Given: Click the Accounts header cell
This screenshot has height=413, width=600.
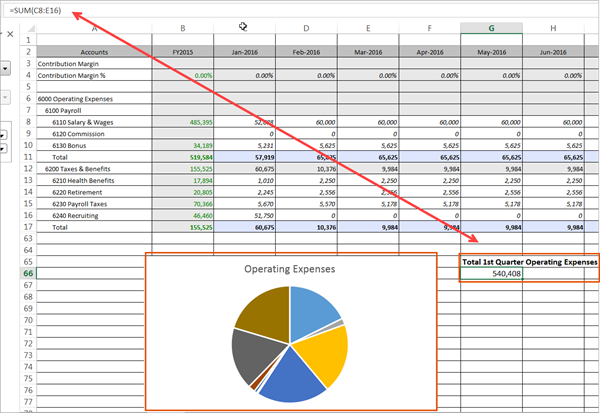Looking at the screenshot, I should tap(94, 52).
